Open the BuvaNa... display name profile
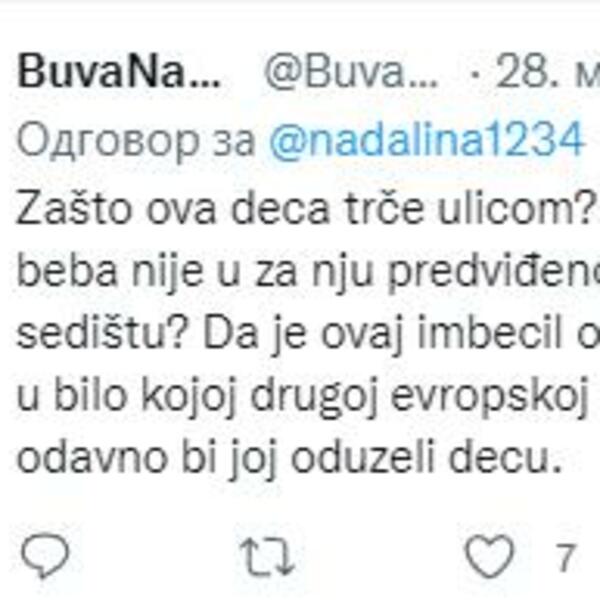This screenshot has height=600, width=600. 119,72
